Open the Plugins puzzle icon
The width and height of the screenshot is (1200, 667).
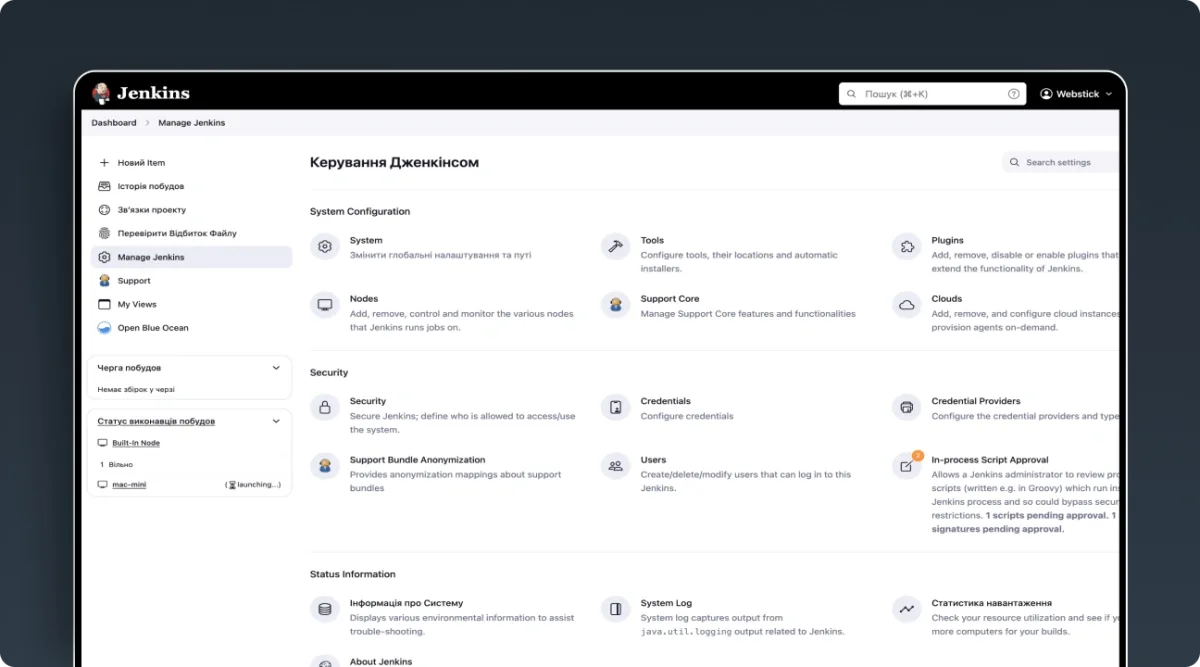[907, 246]
